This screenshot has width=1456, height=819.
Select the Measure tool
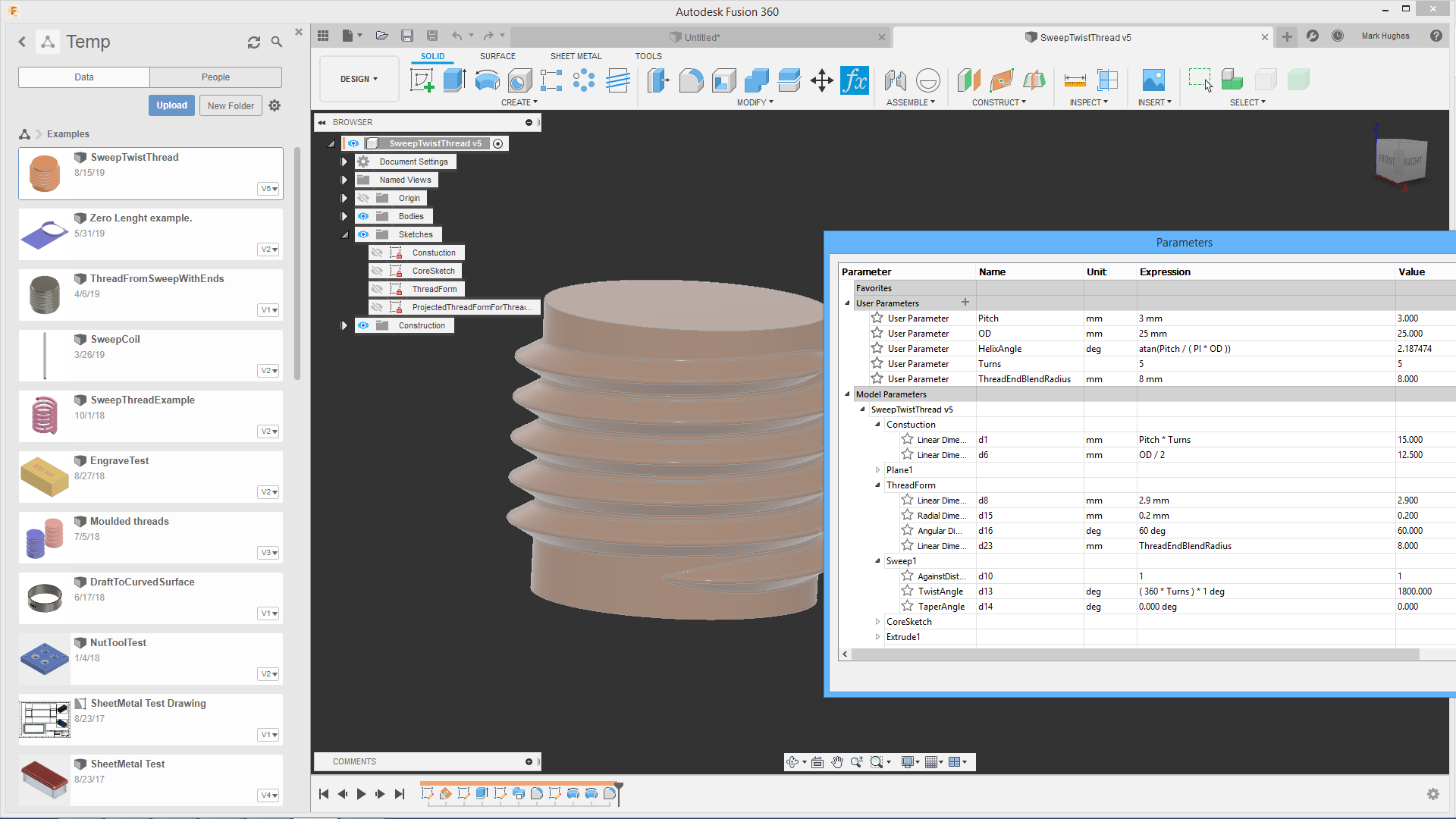click(x=1075, y=80)
